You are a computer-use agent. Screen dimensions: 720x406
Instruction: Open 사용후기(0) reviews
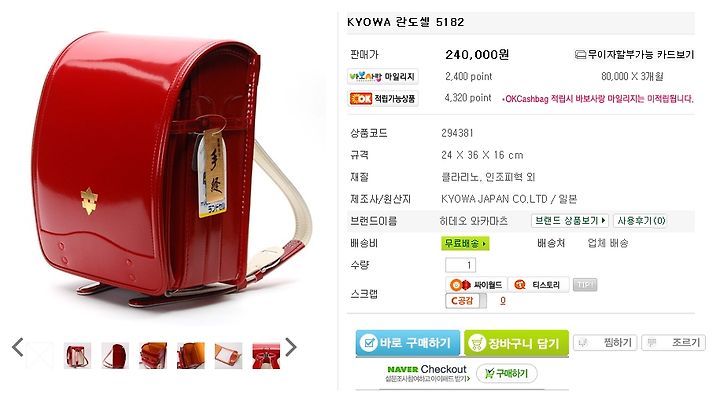coord(641,221)
